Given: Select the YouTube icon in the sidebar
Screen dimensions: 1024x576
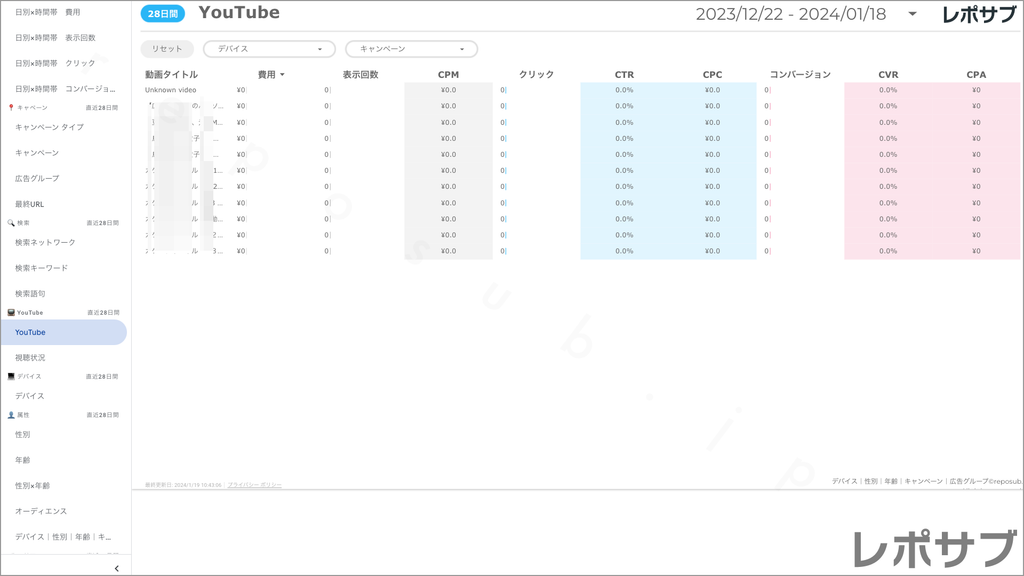Looking at the screenshot, I should click(x=9, y=312).
